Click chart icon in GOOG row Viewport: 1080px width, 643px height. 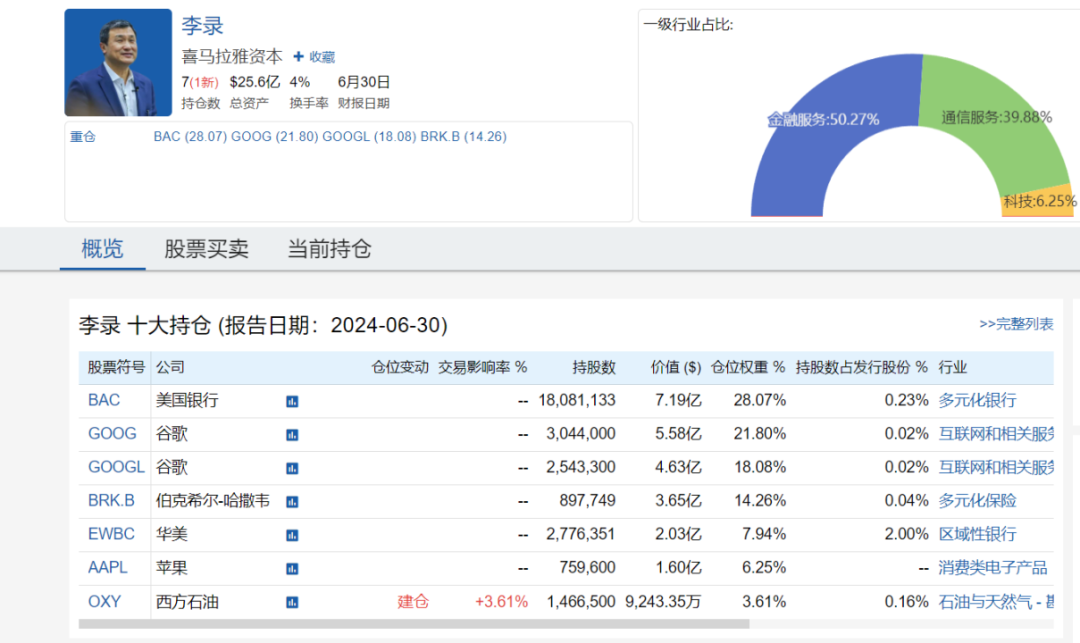292,435
